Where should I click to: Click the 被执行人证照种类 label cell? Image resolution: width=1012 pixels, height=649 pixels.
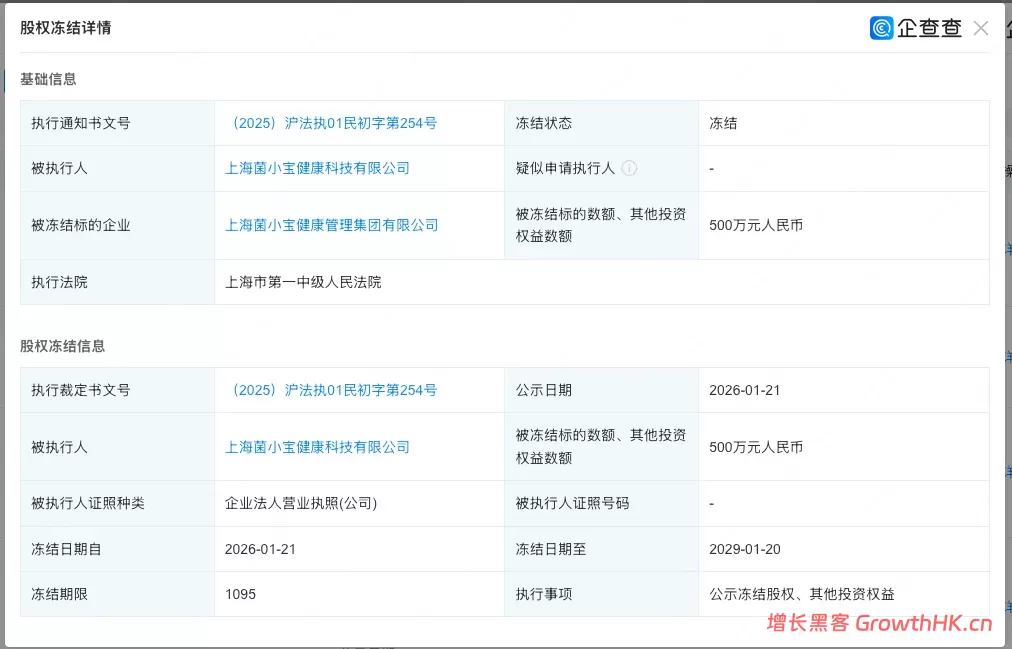[117, 503]
